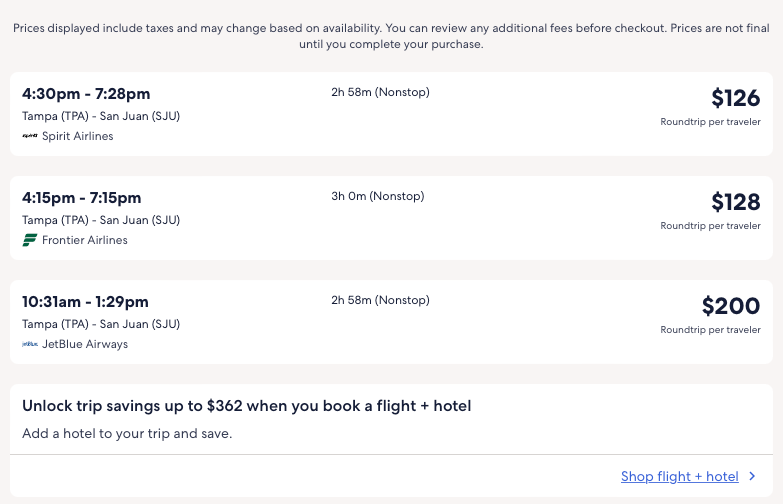
Task: Select the 4:15pm - 7:15pm Frontier flight
Action: [82, 198]
